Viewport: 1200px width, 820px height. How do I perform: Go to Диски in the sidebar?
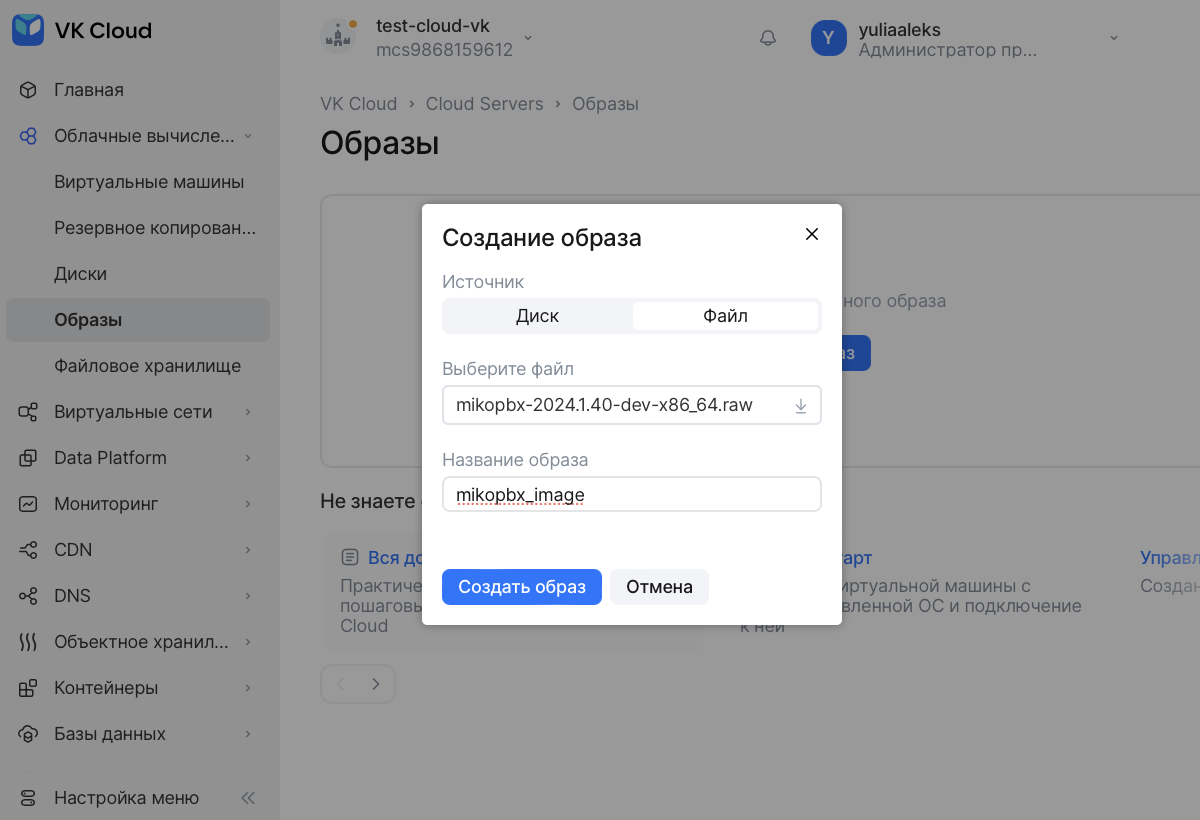(x=81, y=274)
